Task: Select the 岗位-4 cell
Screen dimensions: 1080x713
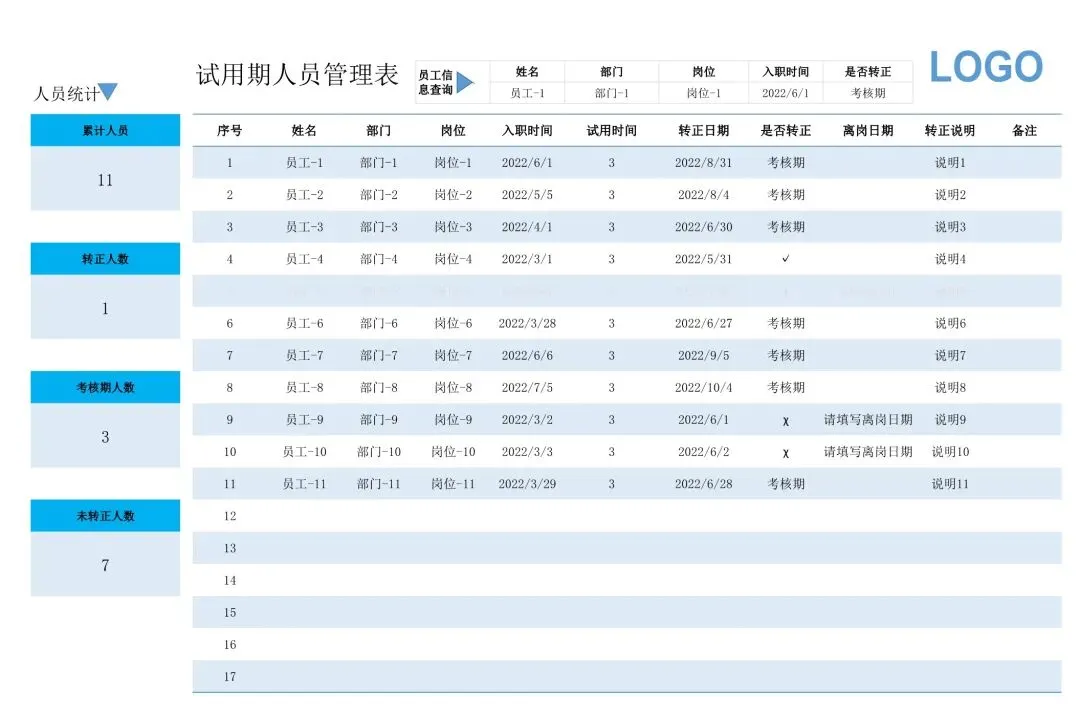Action: [453, 259]
